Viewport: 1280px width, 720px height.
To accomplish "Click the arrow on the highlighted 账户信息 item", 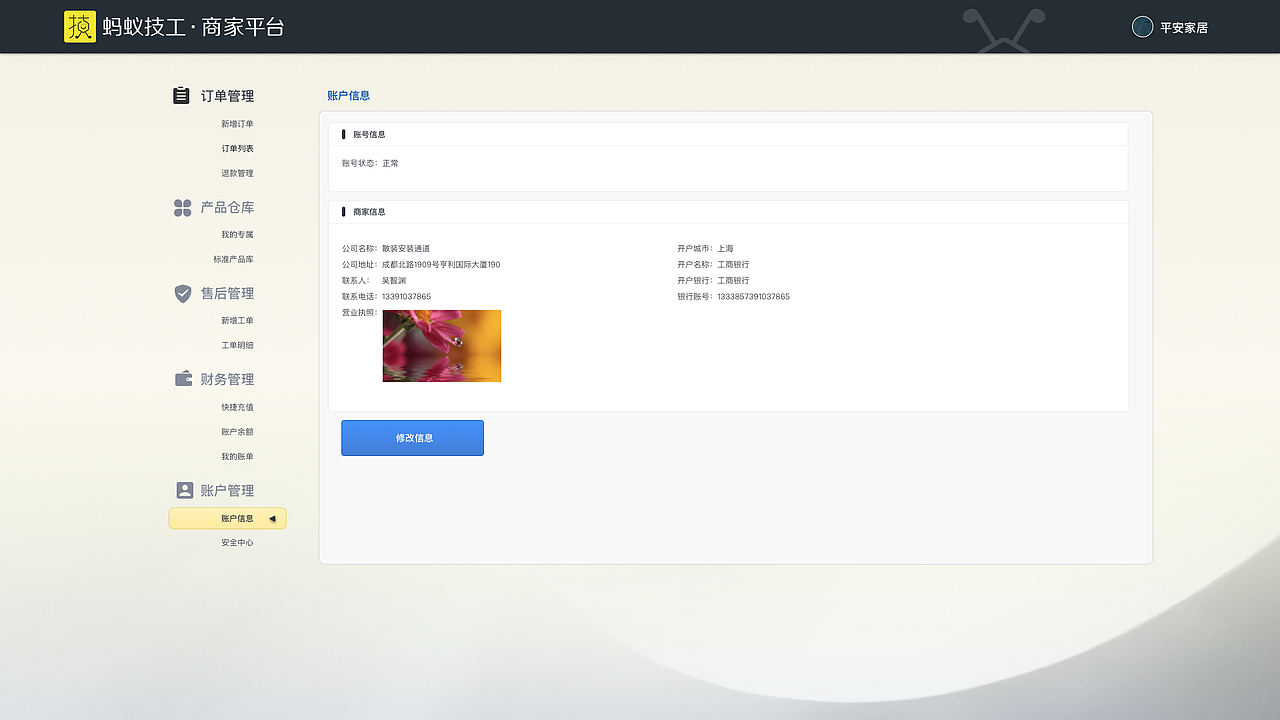I will 271,518.
